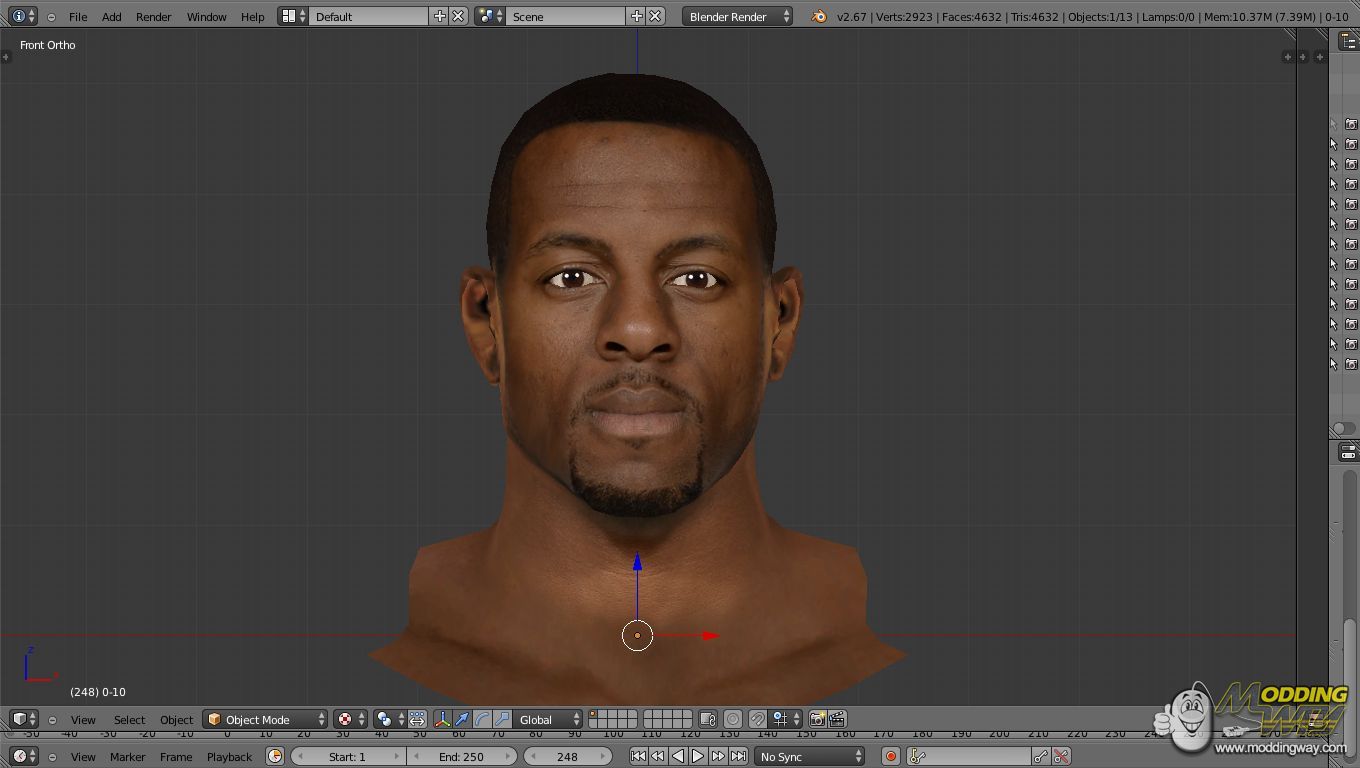The image size is (1360, 768).
Task: Select the rotate manipulator arc icon
Action: point(482,719)
